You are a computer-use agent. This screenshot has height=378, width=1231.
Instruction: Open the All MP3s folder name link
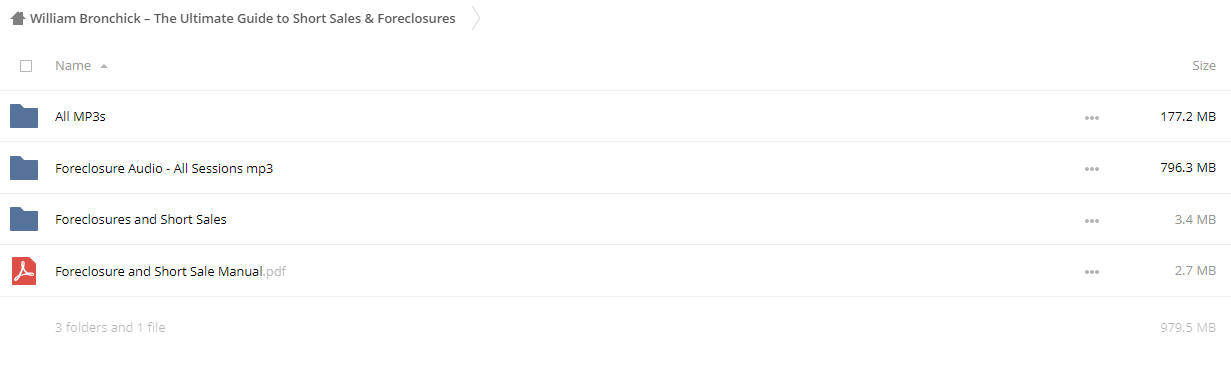click(x=80, y=116)
